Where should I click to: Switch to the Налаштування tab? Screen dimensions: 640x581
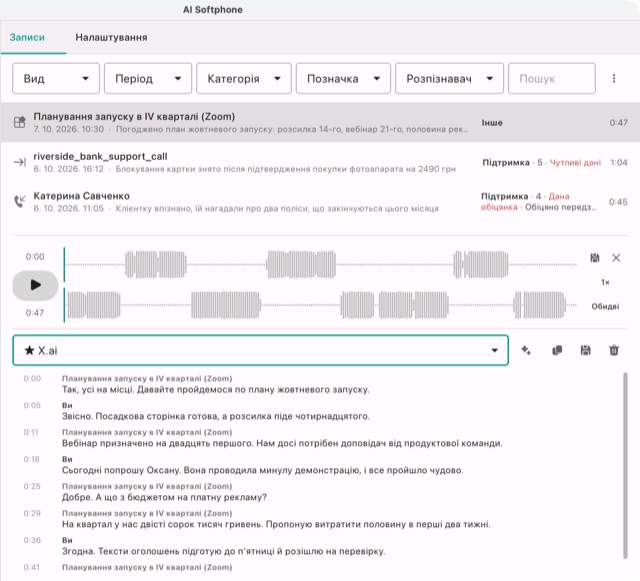[111, 37]
